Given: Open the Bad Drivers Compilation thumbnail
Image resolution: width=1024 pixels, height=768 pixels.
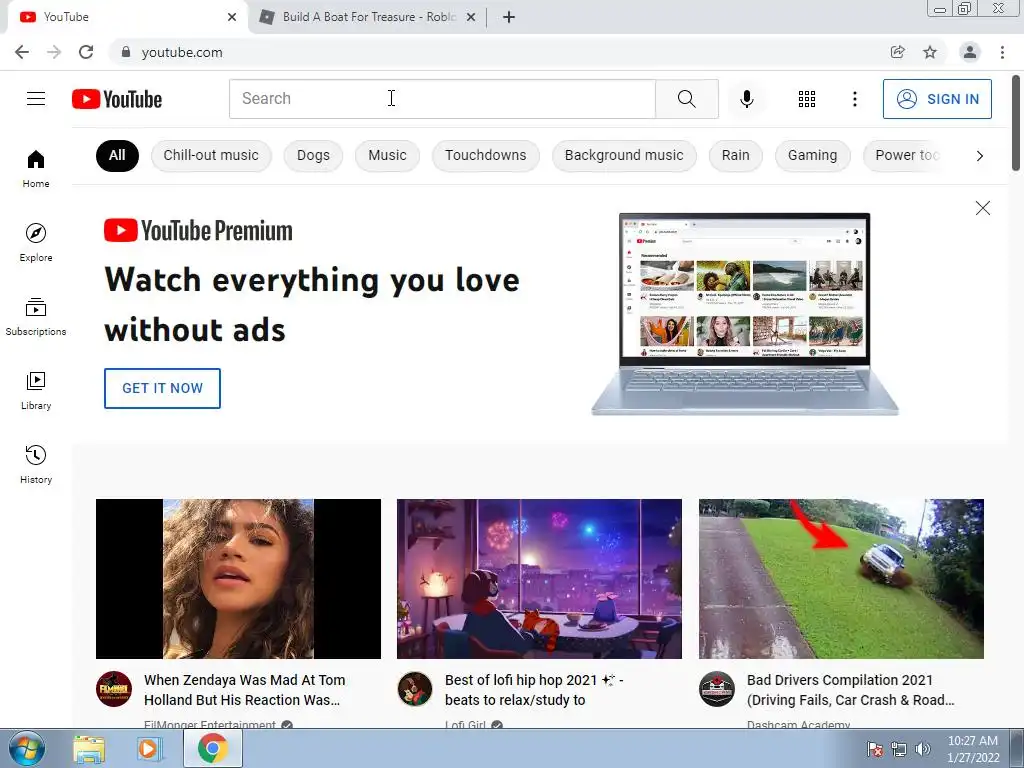Looking at the screenshot, I should [841, 579].
